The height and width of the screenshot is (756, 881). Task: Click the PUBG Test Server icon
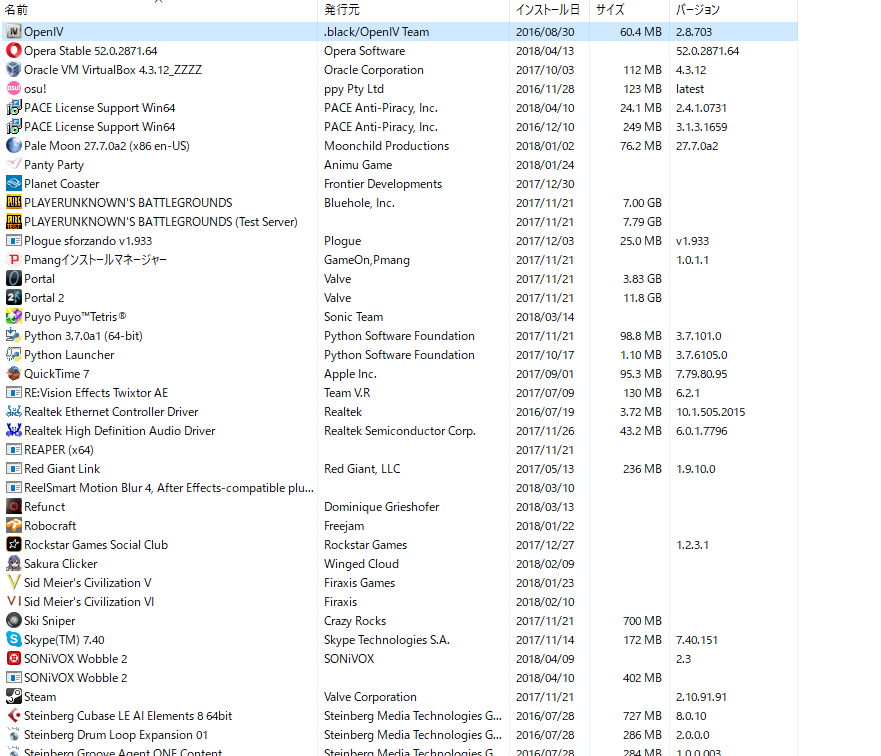coord(13,222)
